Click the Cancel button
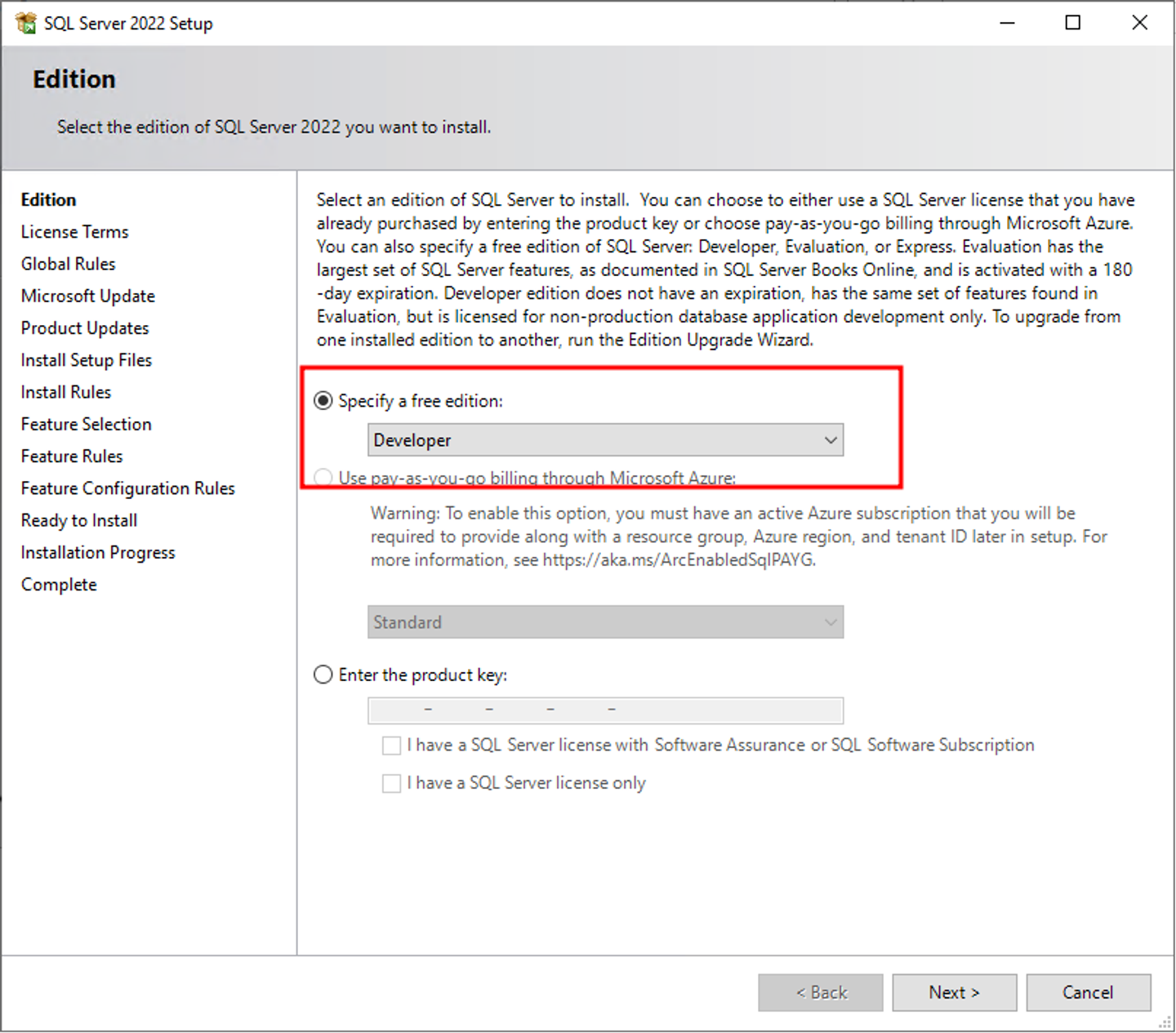This screenshot has height=1033, width=1176. (1088, 992)
